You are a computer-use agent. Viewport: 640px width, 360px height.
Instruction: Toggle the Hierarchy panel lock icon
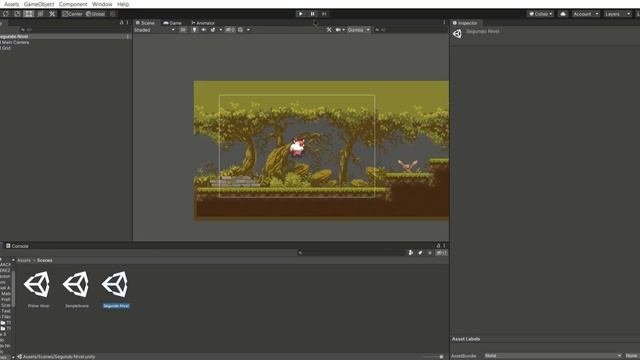click(x=121, y=22)
